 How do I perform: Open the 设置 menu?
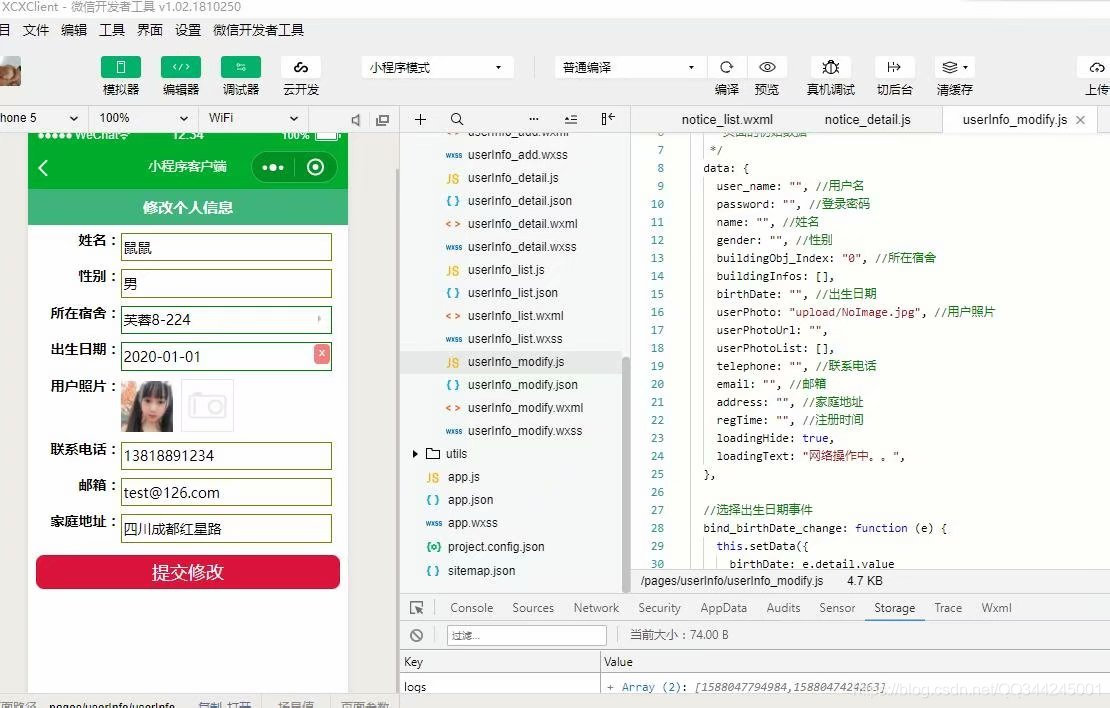[x=188, y=30]
